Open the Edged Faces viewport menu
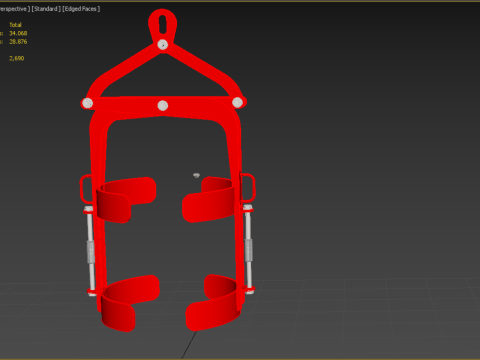 coord(81,9)
